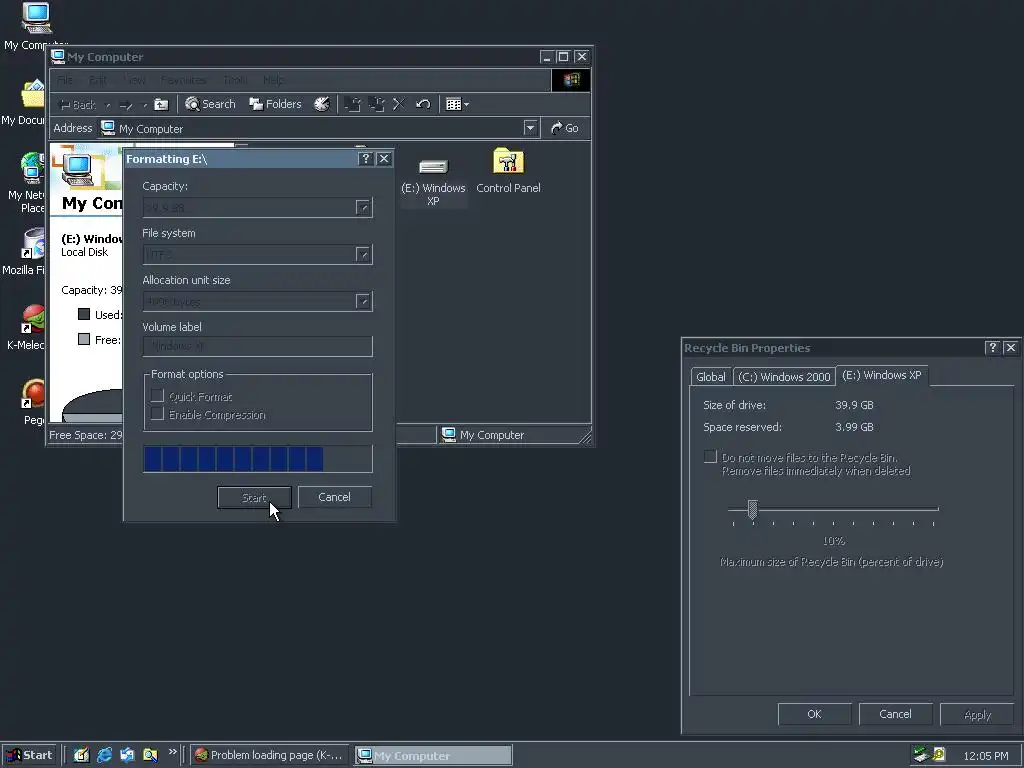Click Undo toolbar icon
This screenshot has width=1024, height=768.
[423, 104]
